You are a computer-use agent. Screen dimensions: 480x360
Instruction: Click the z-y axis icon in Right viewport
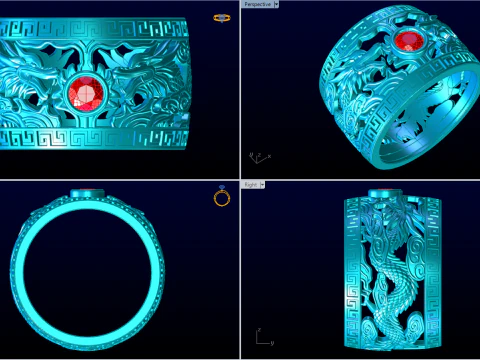pyautogui.click(x=264, y=337)
